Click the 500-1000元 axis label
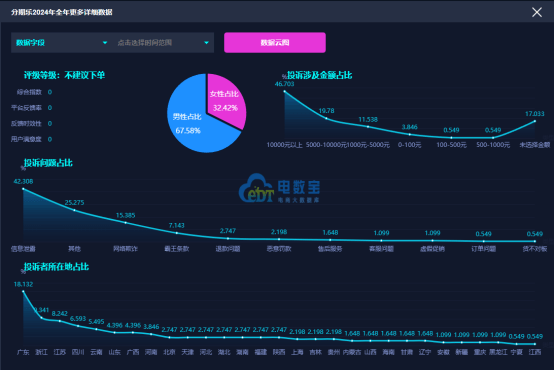The height and width of the screenshot is (371, 554). pos(493,145)
